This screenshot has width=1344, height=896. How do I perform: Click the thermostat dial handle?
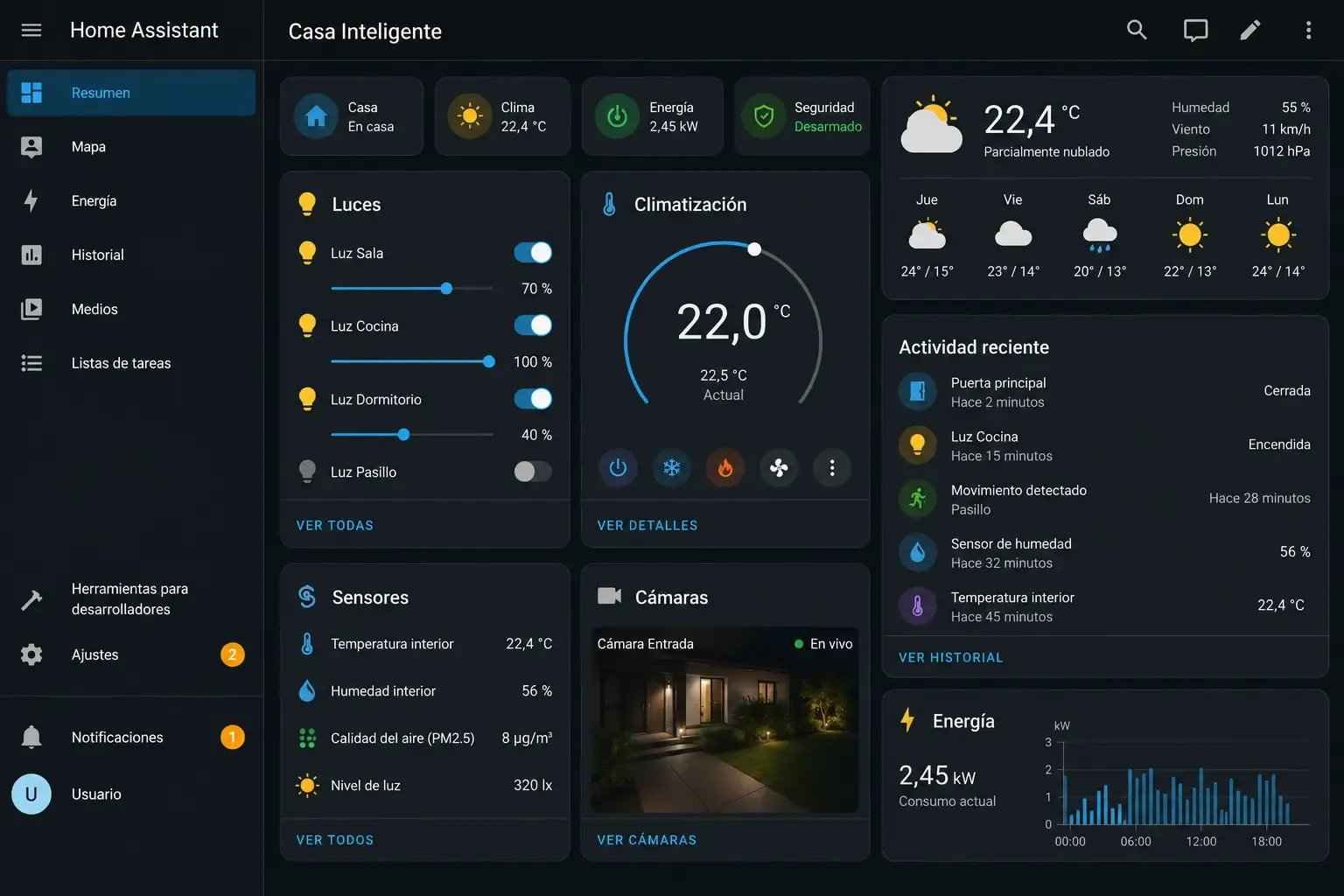(754, 249)
